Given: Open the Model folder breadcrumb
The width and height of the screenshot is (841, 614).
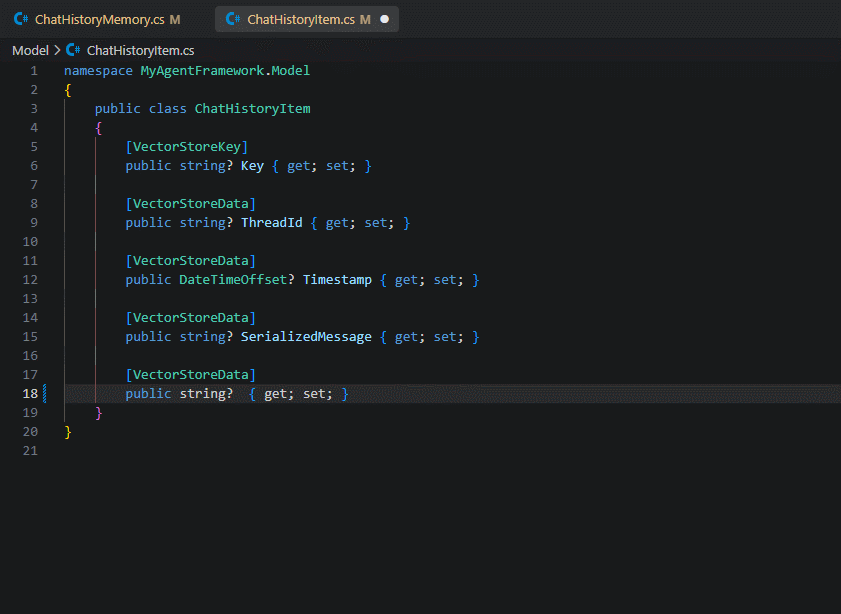Looking at the screenshot, I should [30, 50].
